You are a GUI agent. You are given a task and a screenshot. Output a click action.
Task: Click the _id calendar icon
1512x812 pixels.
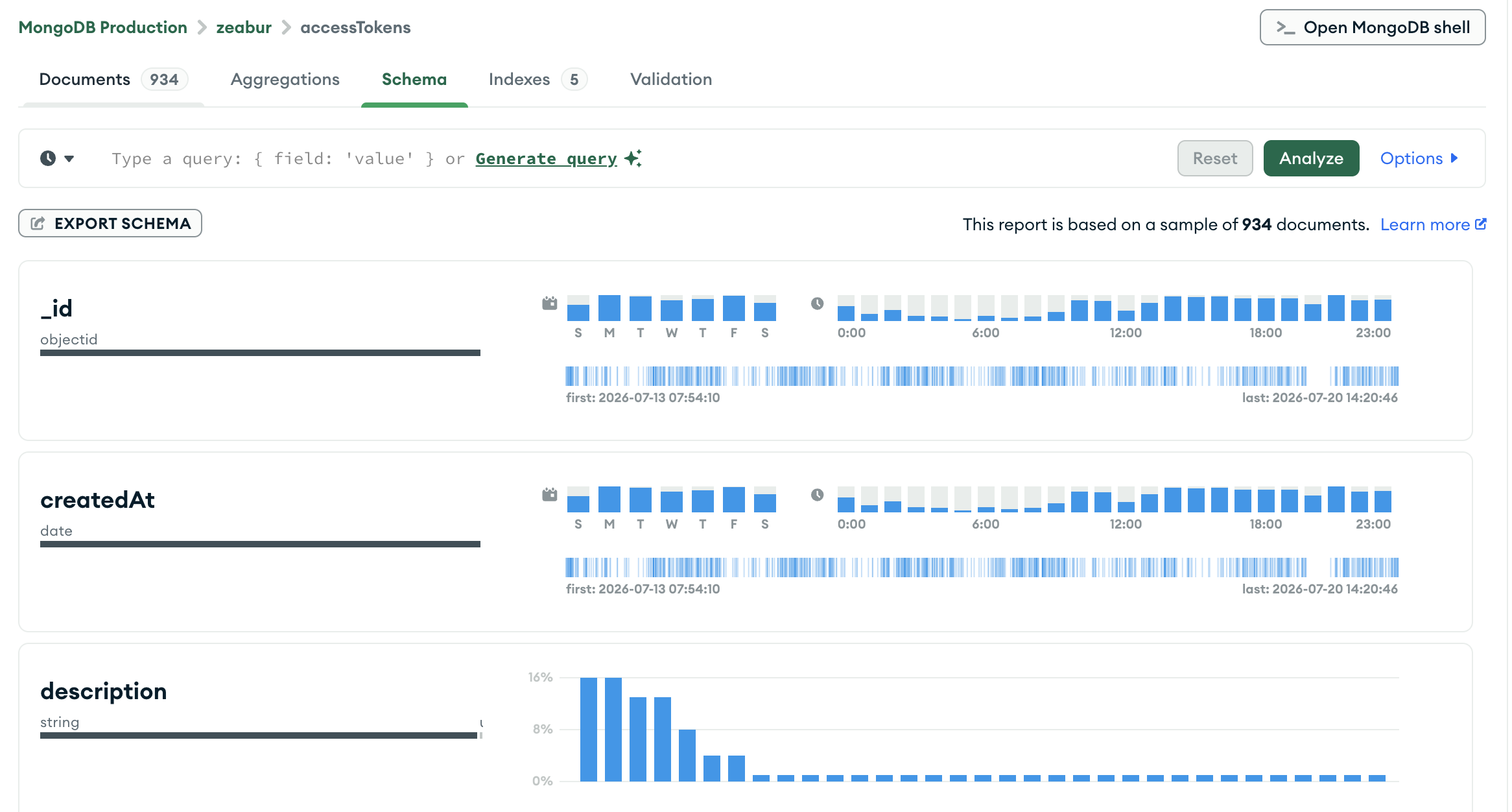tap(550, 303)
